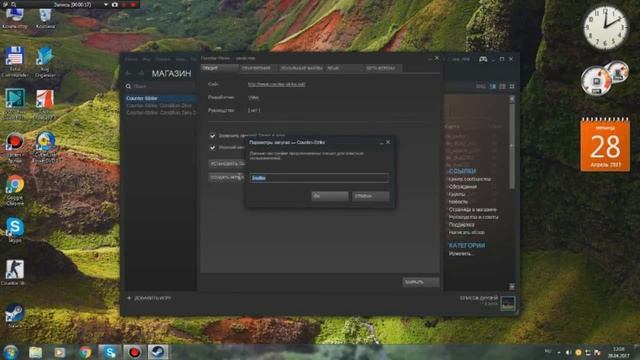Click the plus icon beside Add a game

[129, 298]
